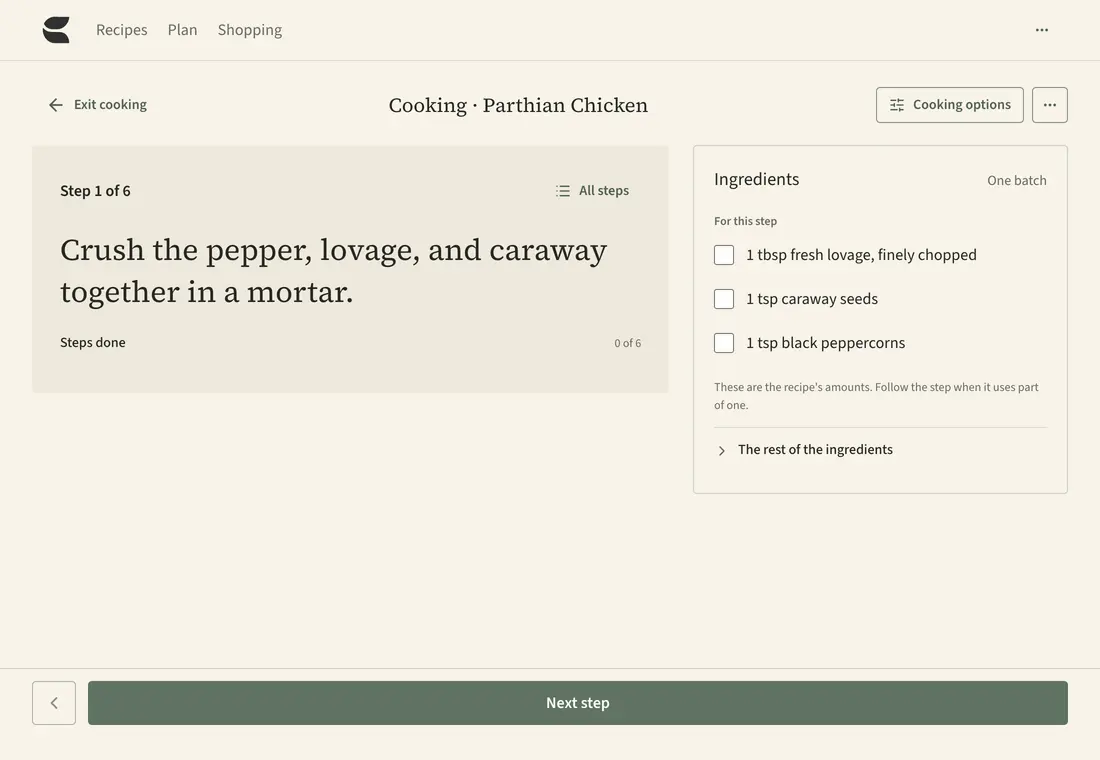Check off 1 tbsp fresh lovage

[724, 255]
